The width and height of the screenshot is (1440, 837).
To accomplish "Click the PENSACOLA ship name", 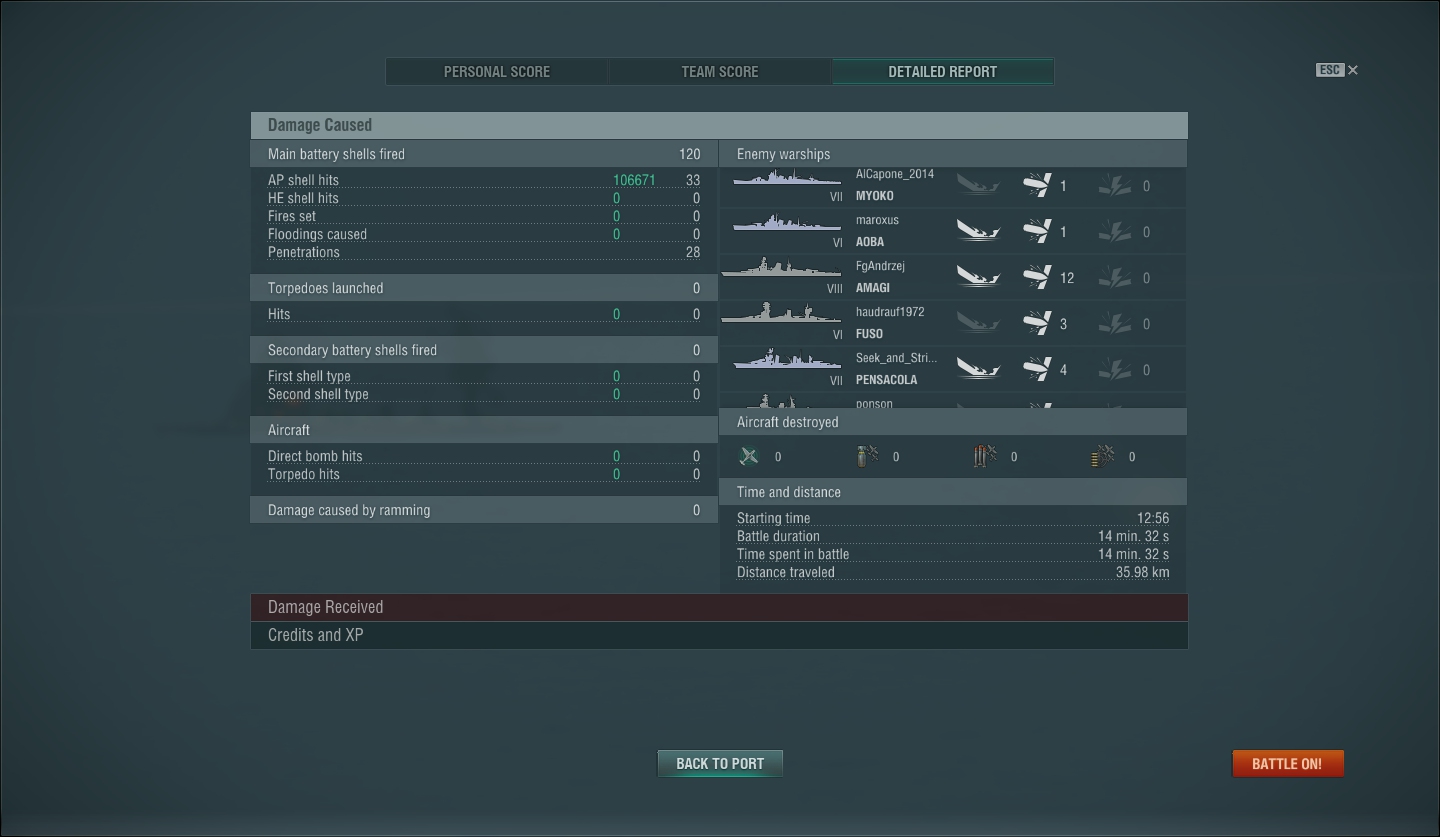I will click(x=886, y=380).
